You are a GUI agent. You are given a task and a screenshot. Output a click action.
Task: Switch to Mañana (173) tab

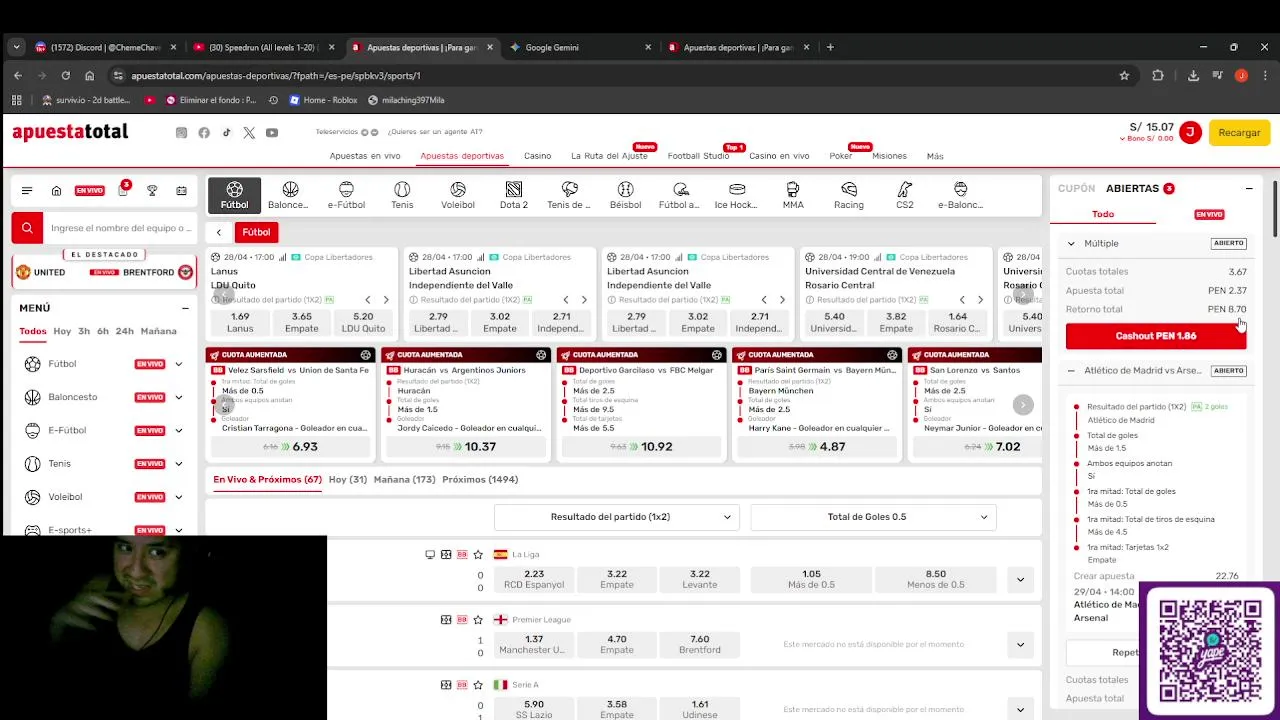click(x=404, y=479)
